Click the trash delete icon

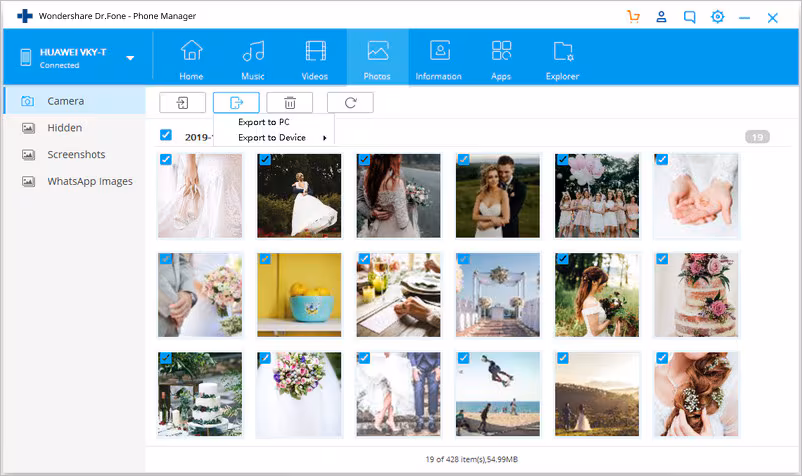289,103
